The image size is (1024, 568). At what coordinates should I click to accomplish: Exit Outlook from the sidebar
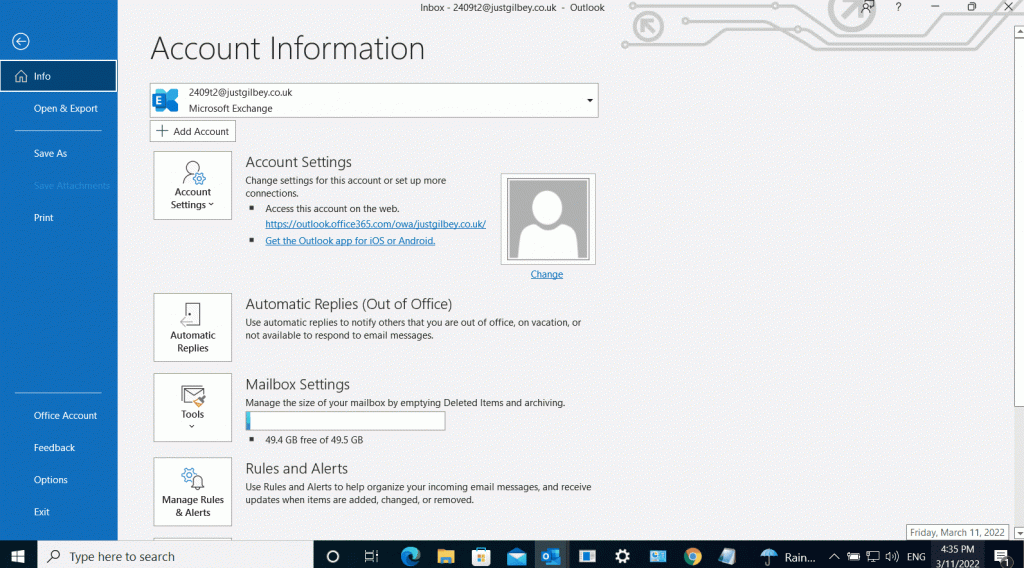42,512
